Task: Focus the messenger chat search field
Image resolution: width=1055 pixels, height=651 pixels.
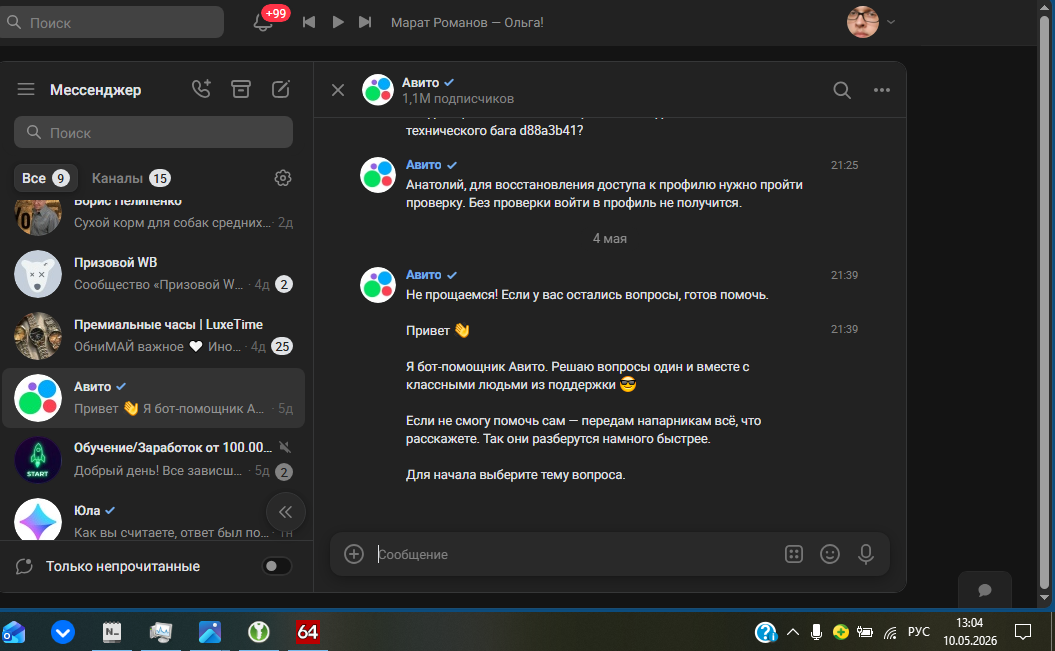Action: point(153,132)
